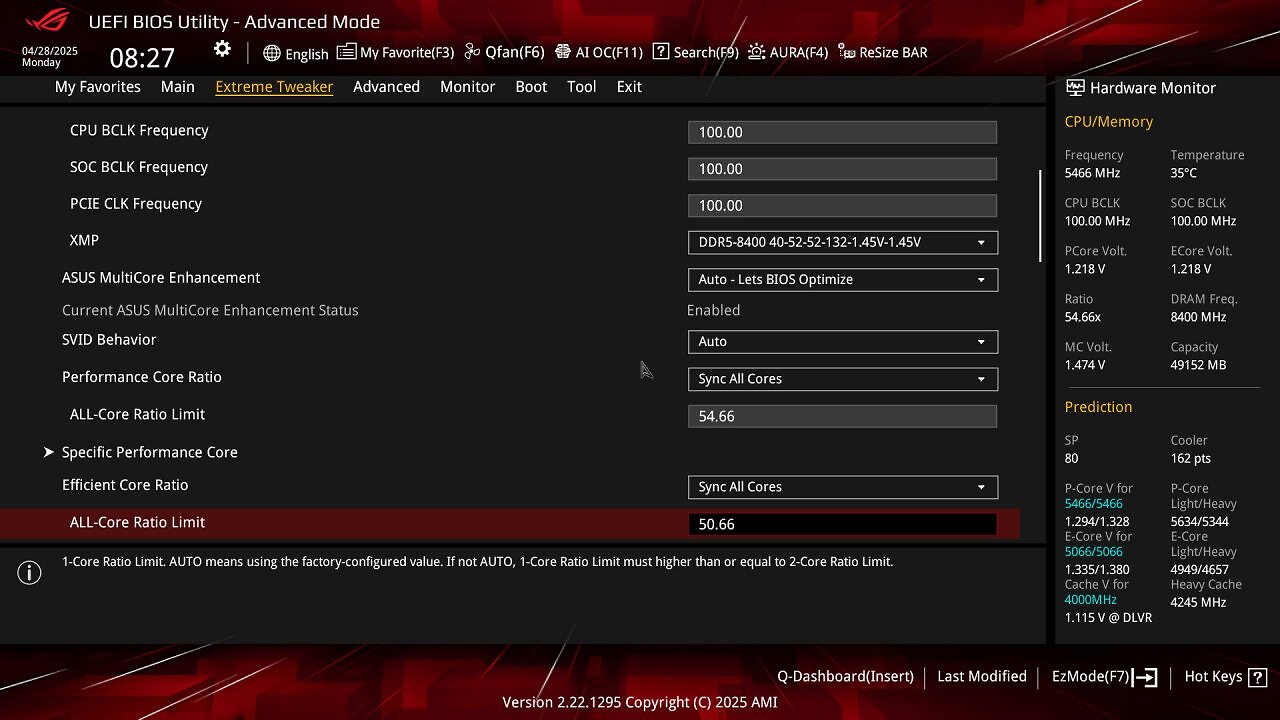Go to the Exit tab
Viewport: 1280px width, 720px height.
pos(629,87)
